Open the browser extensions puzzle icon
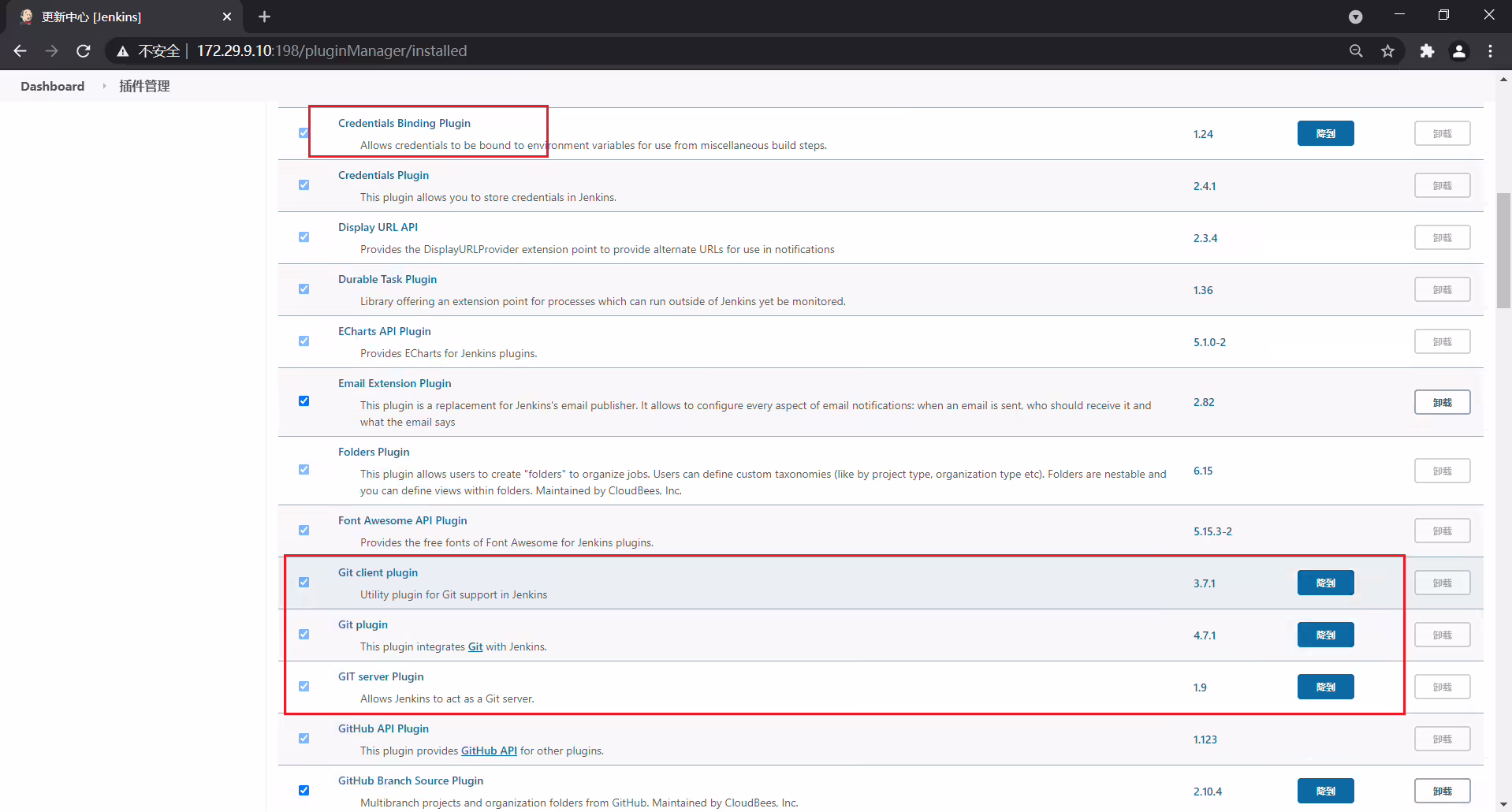This screenshot has width=1512, height=812. coord(1427,51)
